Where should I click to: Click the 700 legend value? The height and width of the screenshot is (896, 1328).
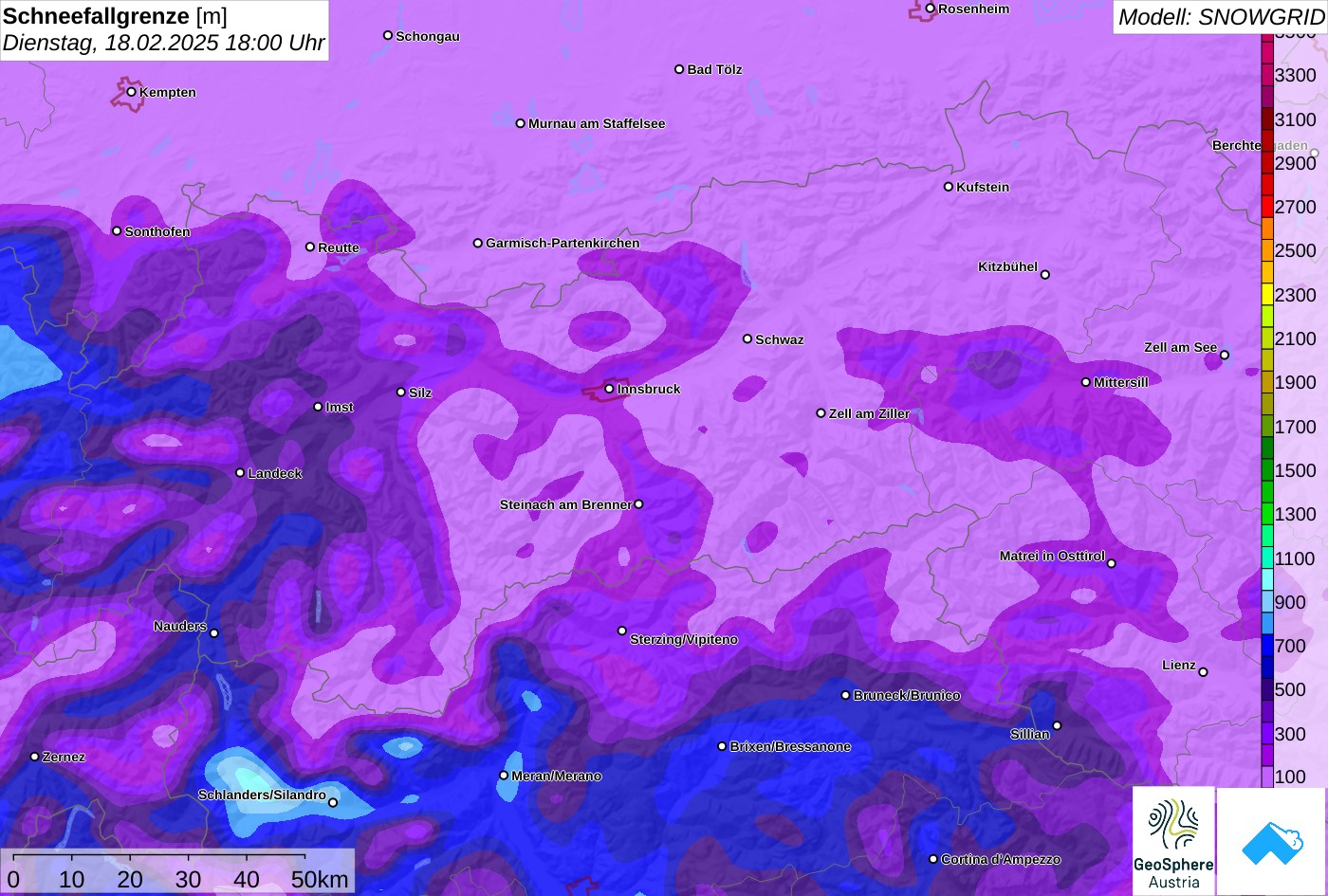coord(1291,646)
